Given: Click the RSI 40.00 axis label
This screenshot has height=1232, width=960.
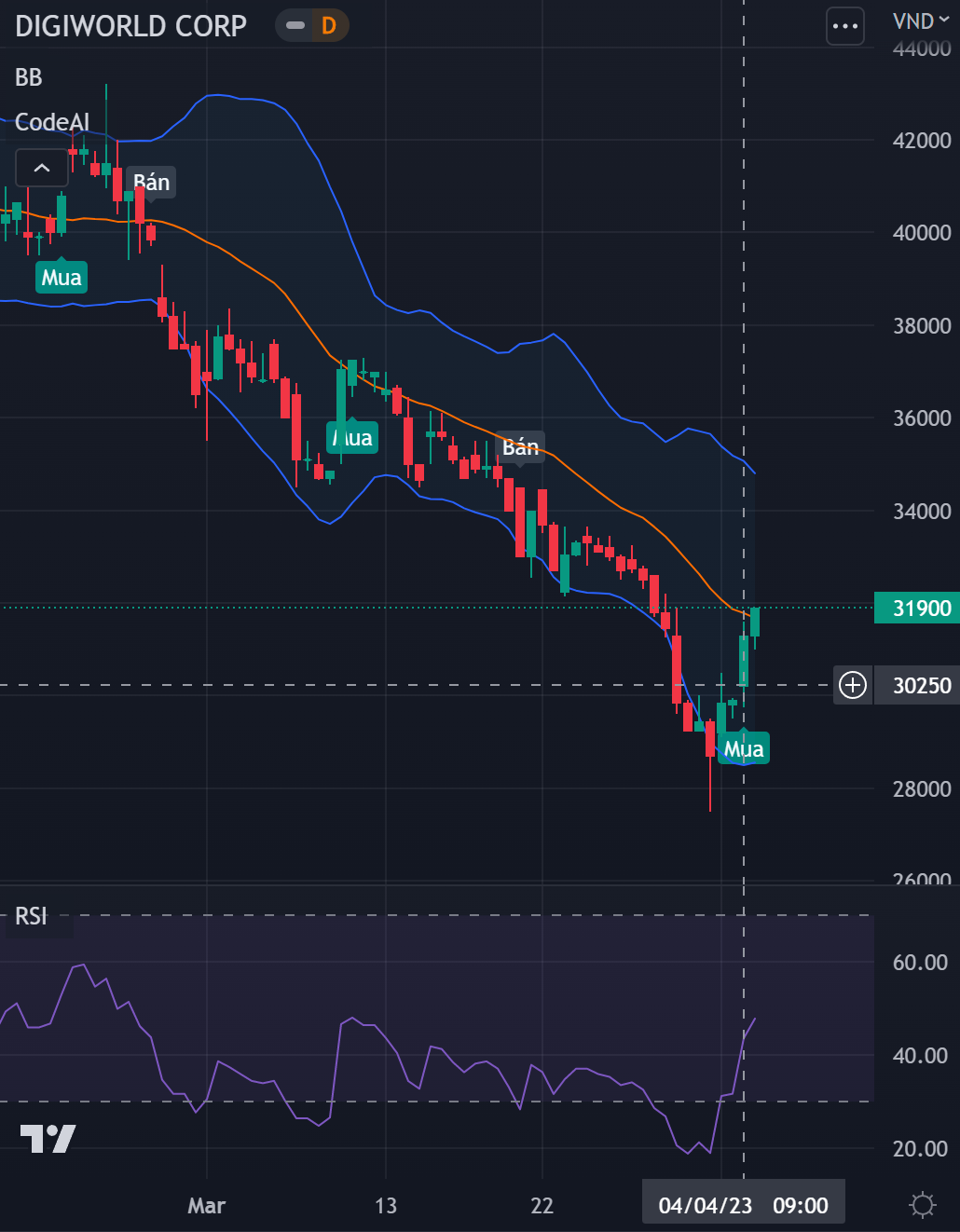Looking at the screenshot, I should point(920,1056).
